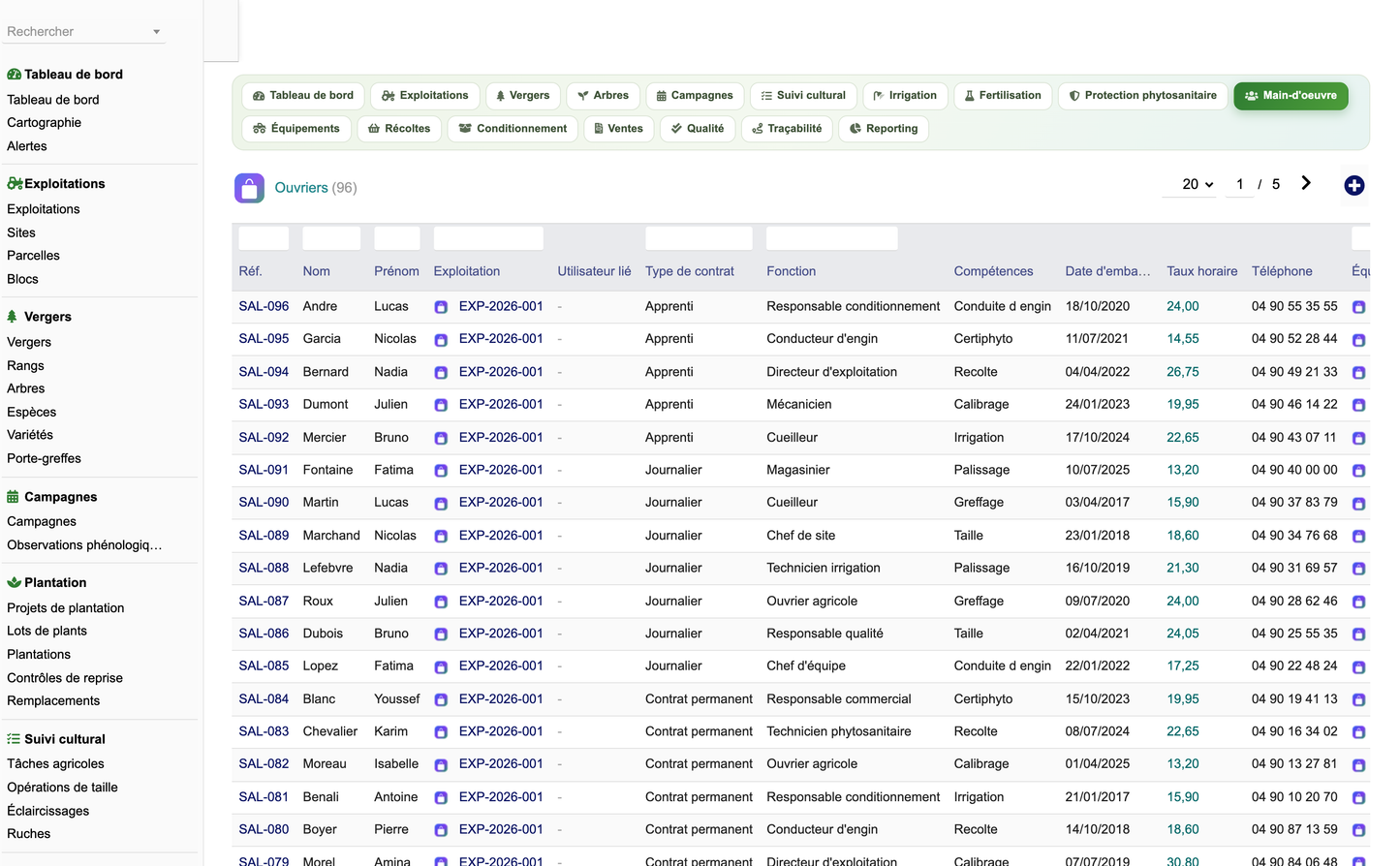Open exploitation icon in SAL-087 row
The width and height of the screenshot is (1400, 866).
coord(441,602)
